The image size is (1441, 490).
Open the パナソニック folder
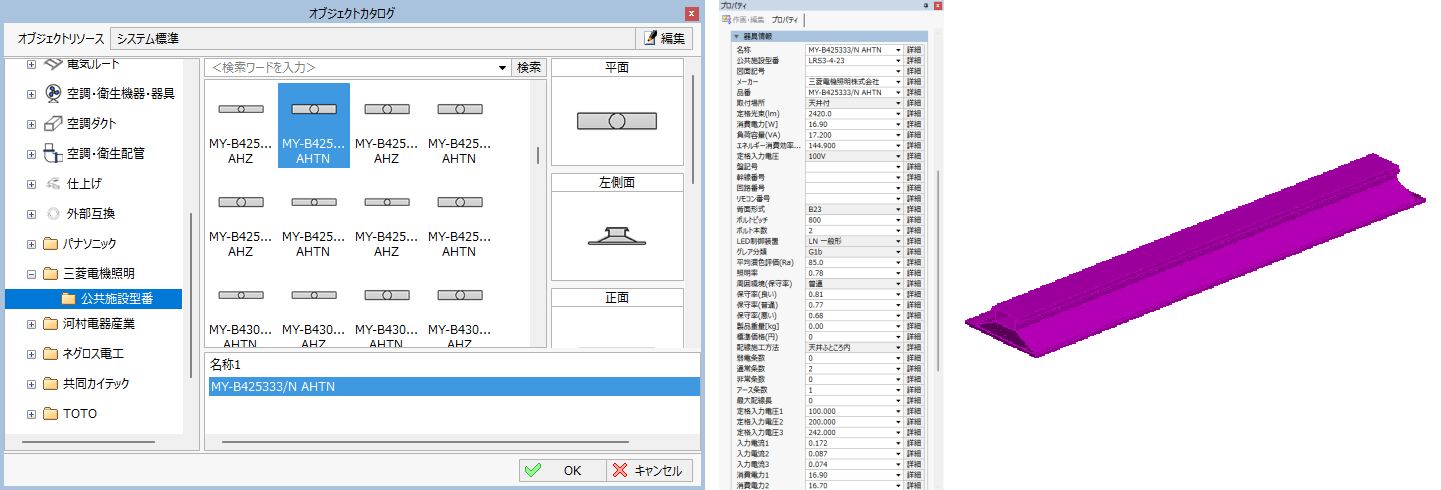[x=53, y=244]
